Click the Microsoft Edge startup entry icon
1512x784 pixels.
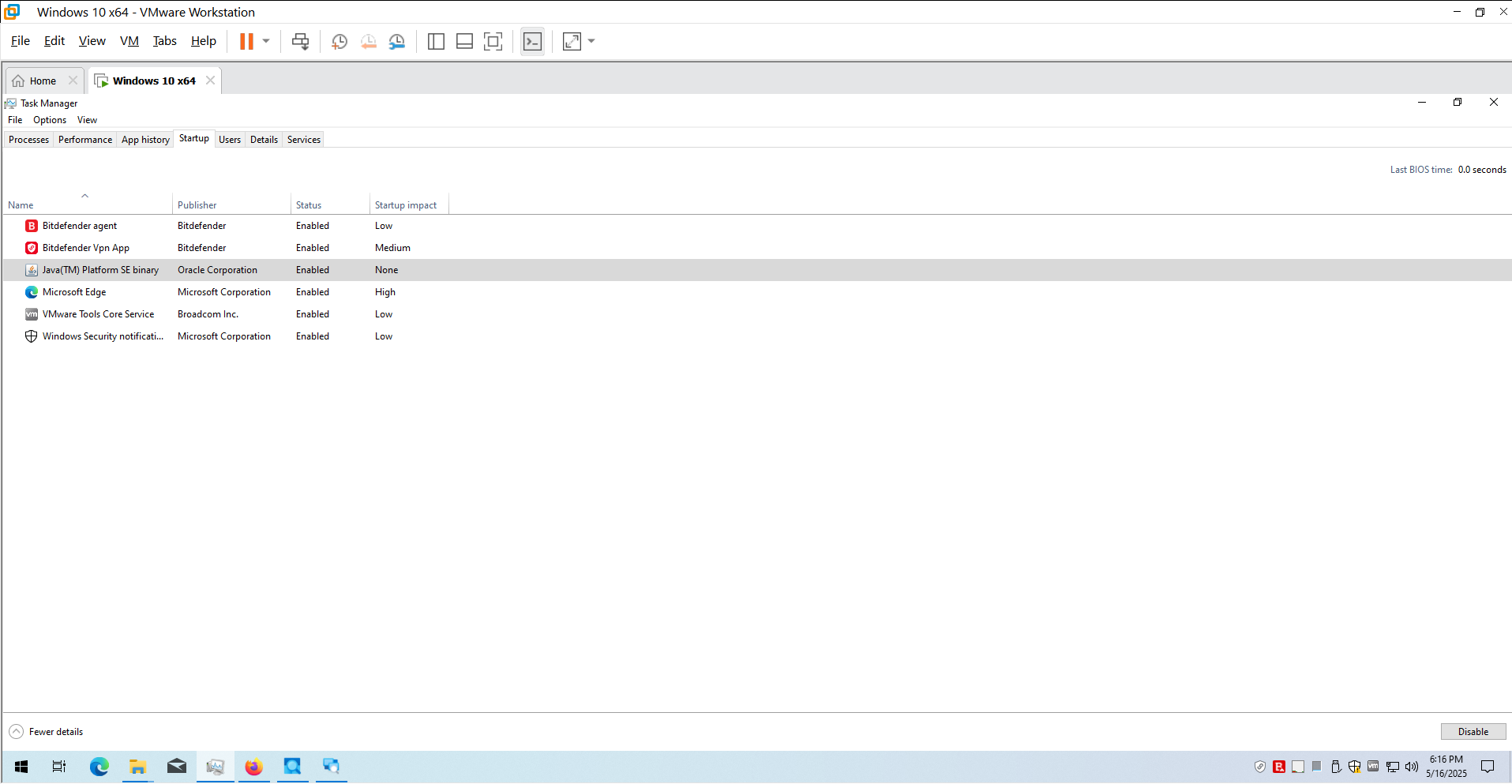(x=32, y=292)
